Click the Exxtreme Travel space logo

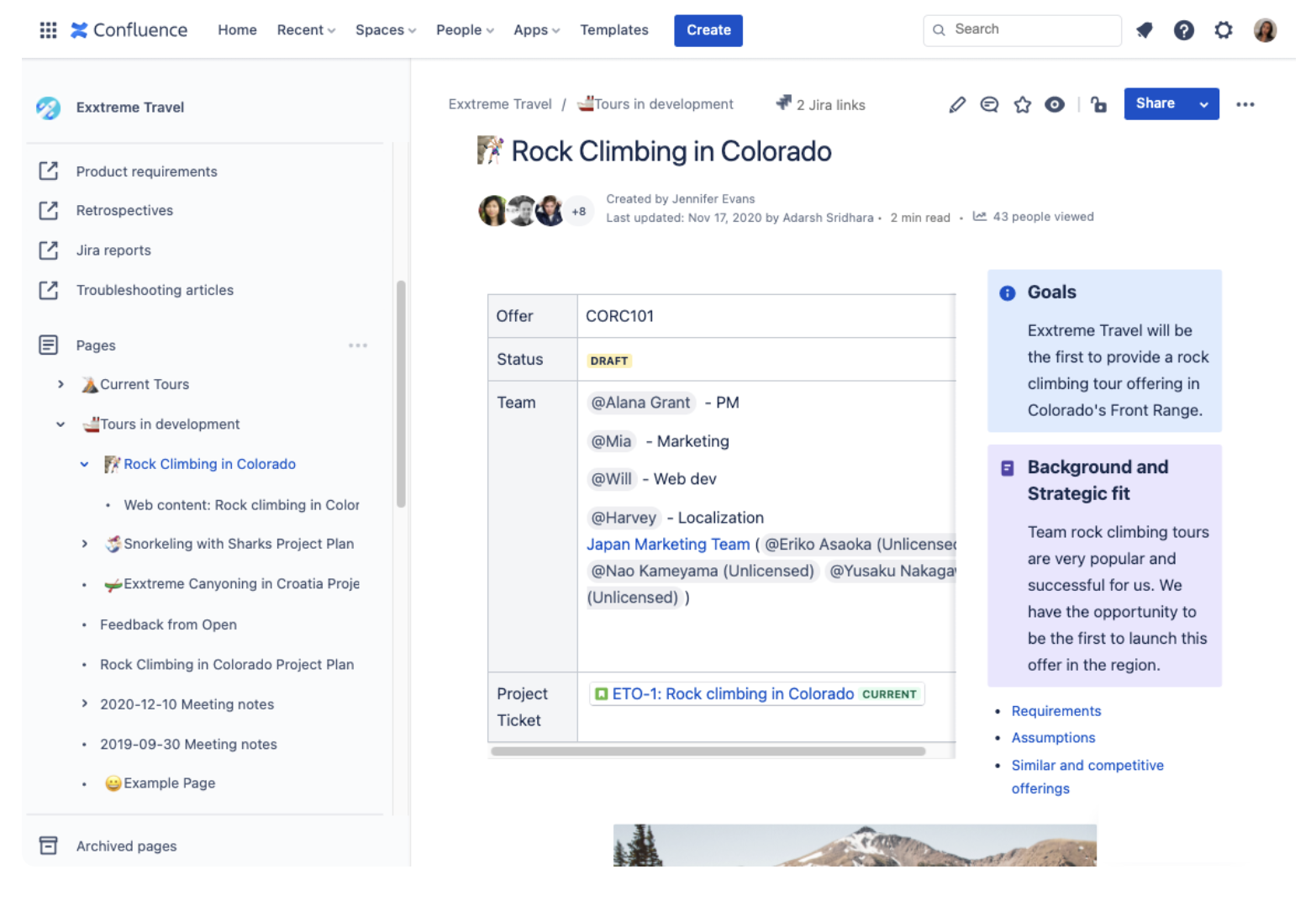click(x=48, y=108)
